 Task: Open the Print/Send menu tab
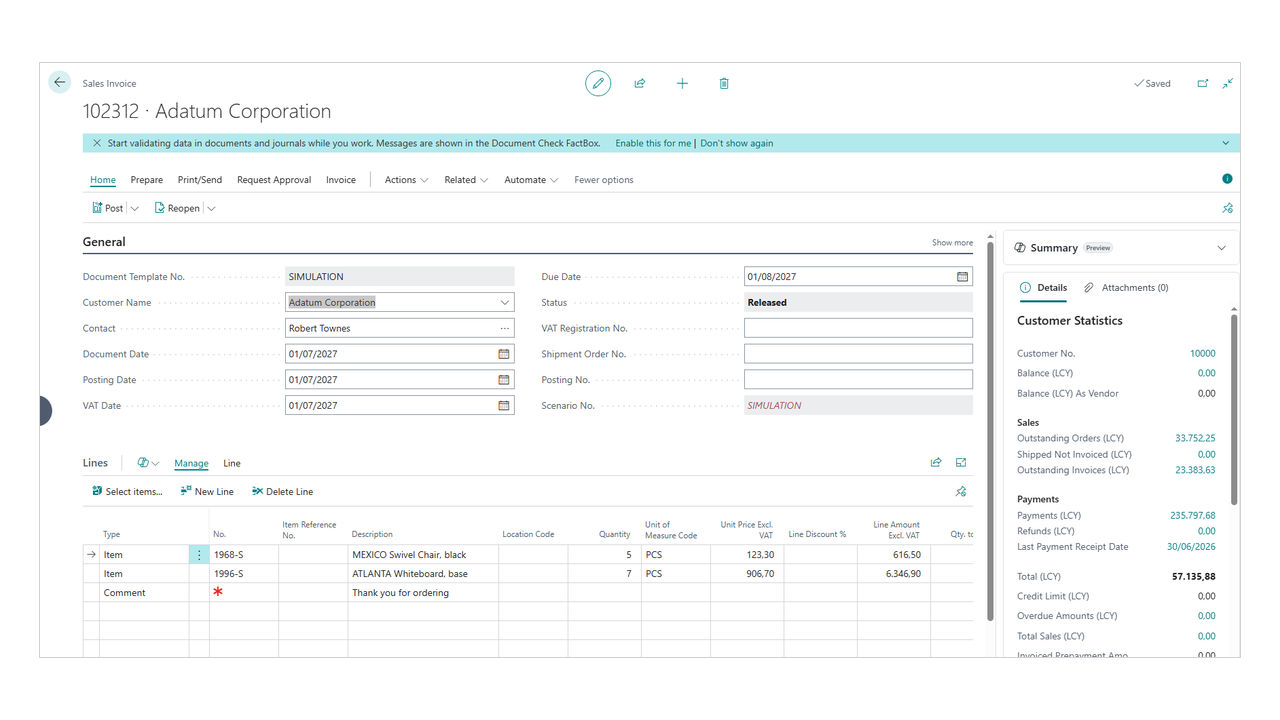[x=200, y=180]
